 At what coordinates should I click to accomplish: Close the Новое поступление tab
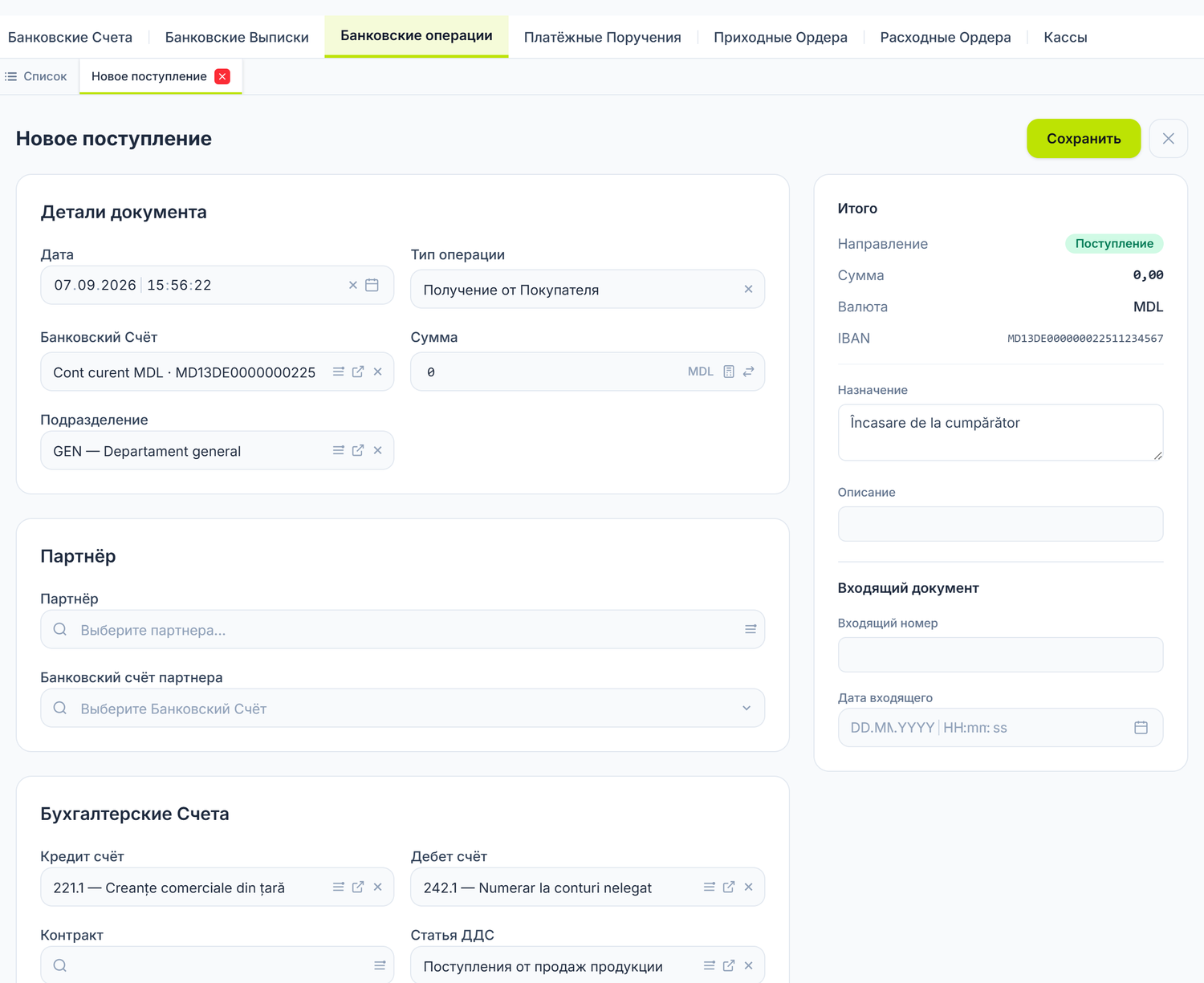tap(222, 76)
